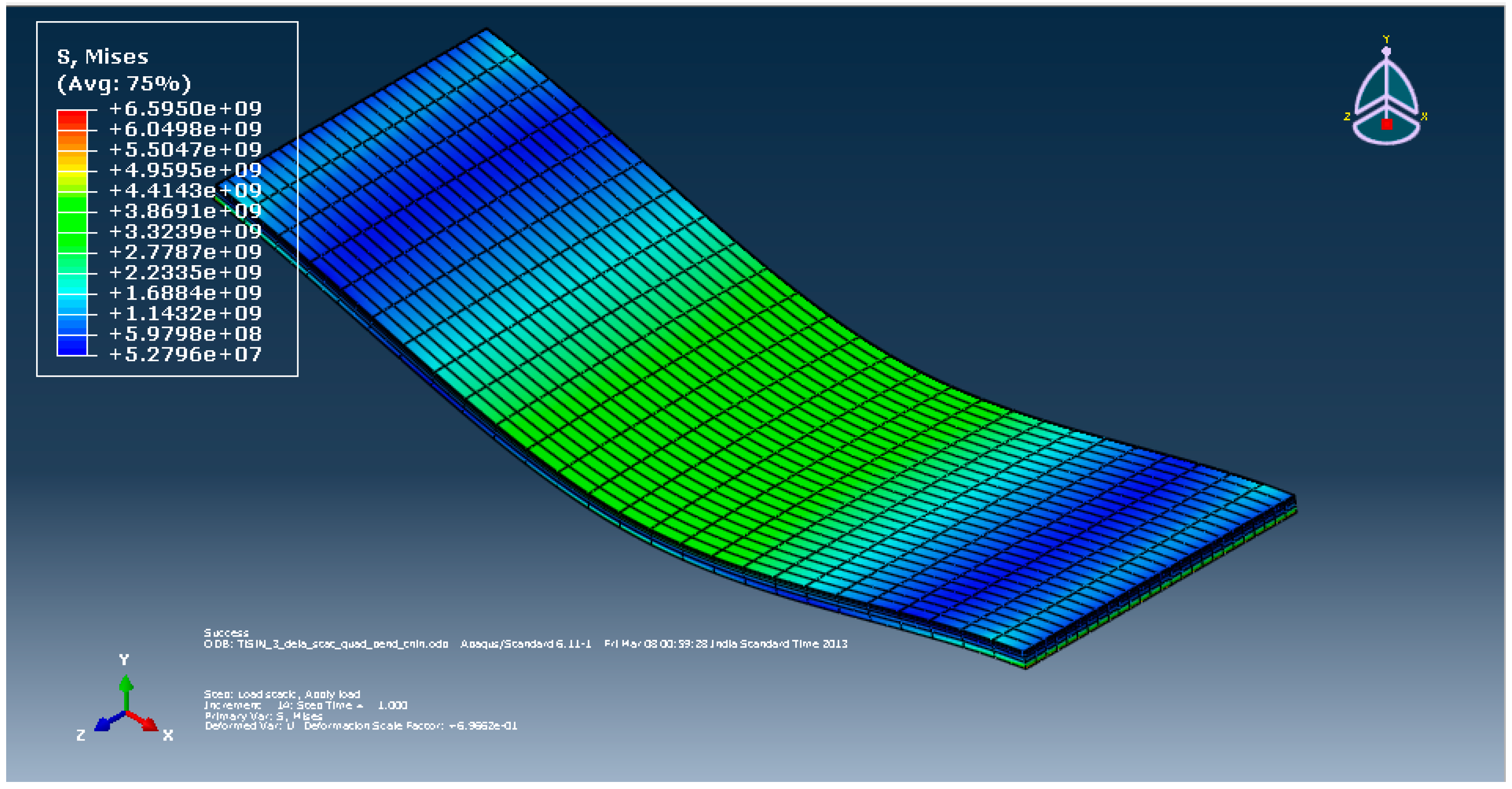Select the dark blue legend swatch at bottom

pyautogui.click(x=72, y=346)
